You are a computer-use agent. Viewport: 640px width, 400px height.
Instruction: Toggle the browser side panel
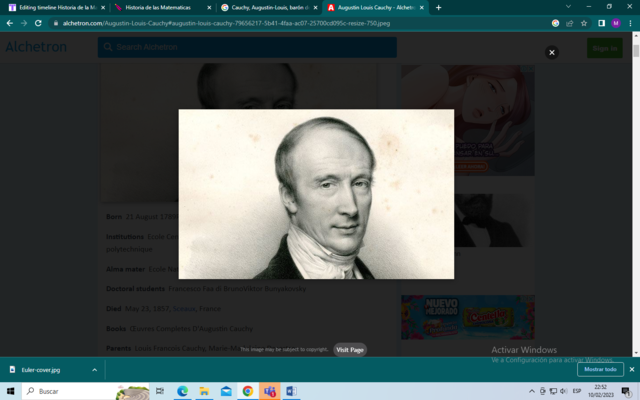601,23
